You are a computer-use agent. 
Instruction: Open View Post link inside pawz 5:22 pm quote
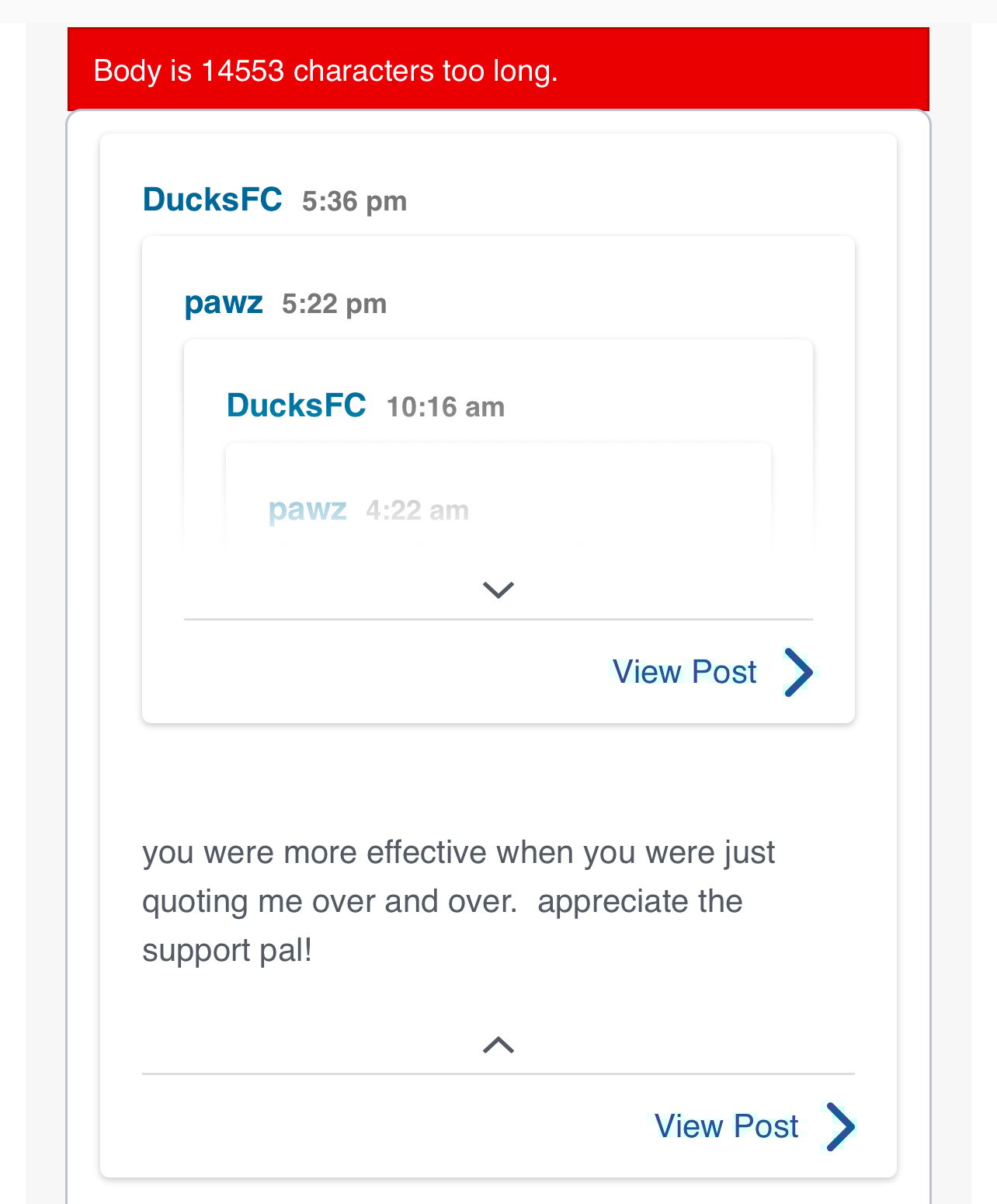tap(684, 672)
